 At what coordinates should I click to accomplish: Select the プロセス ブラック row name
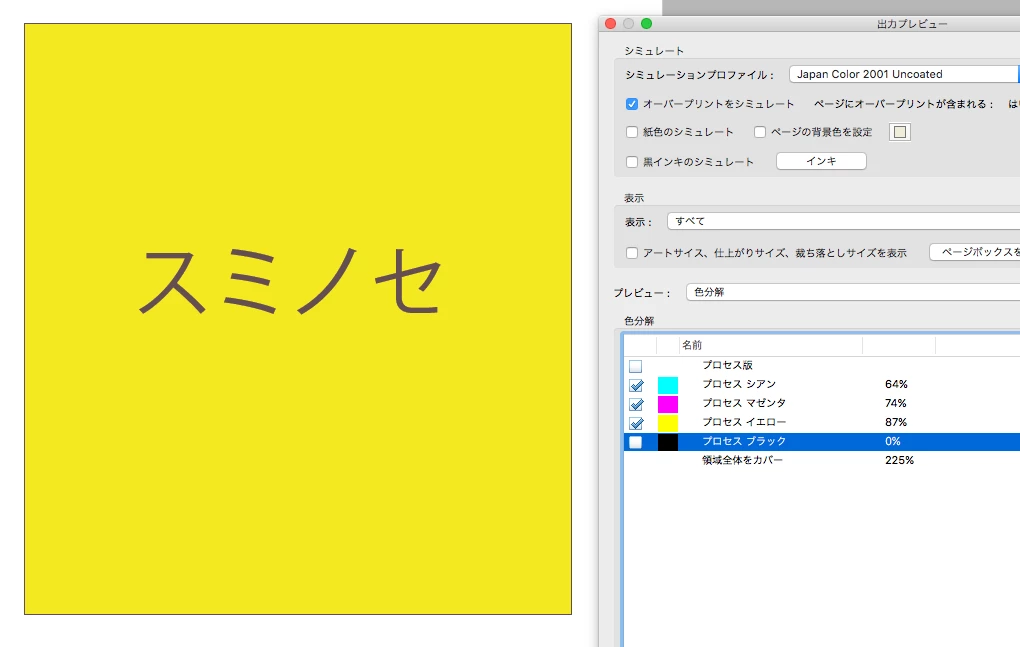coord(744,441)
